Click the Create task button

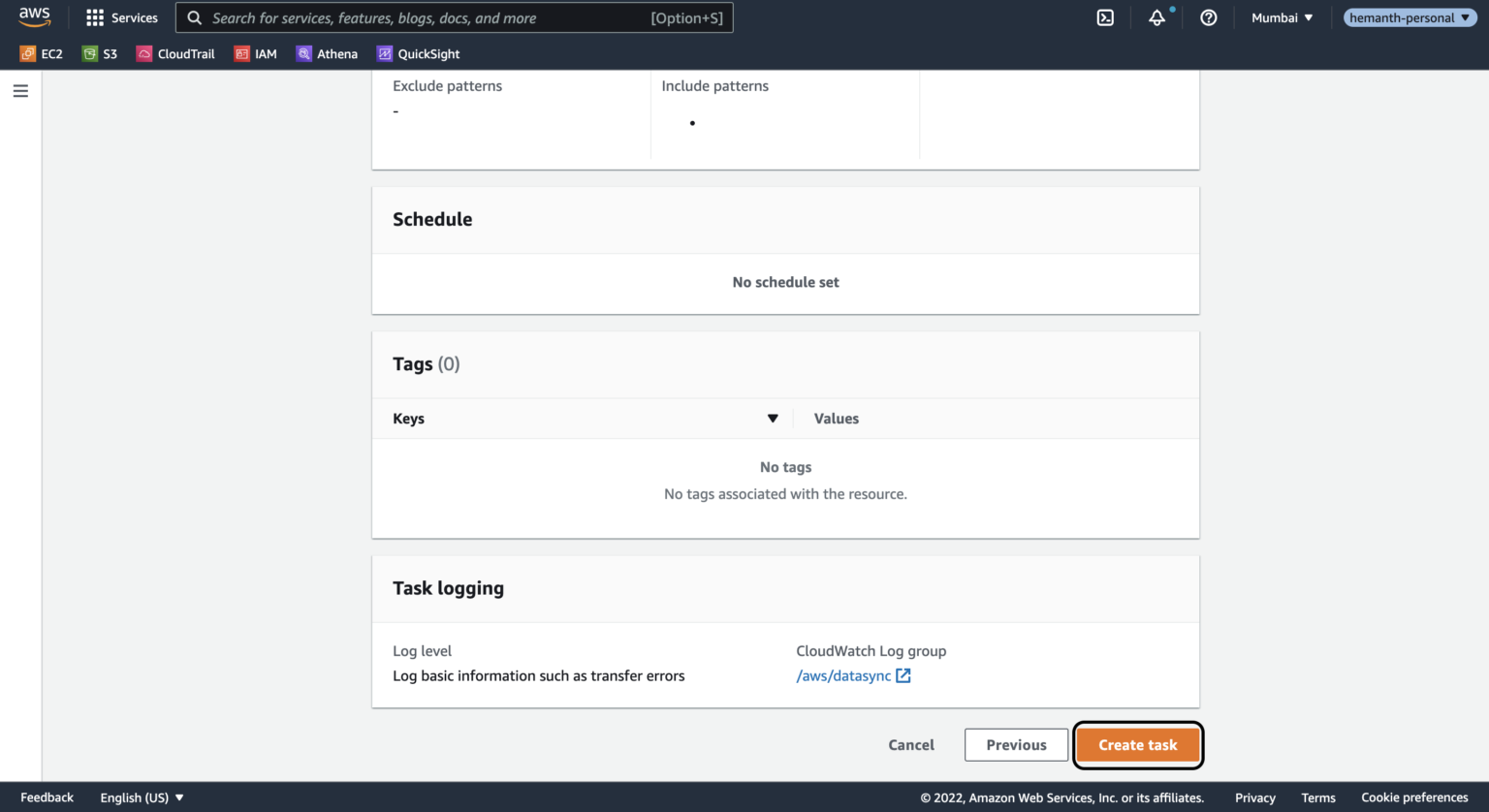1137,744
